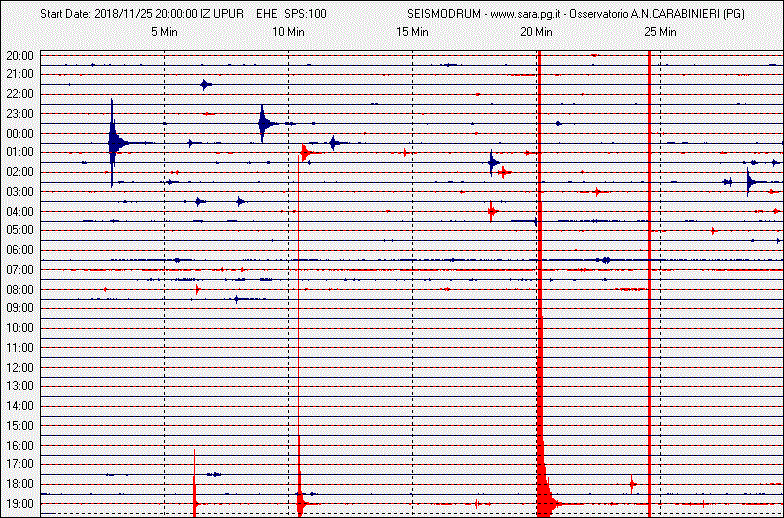
Task: Click the 25 Min time axis label
Action: coord(660,32)
